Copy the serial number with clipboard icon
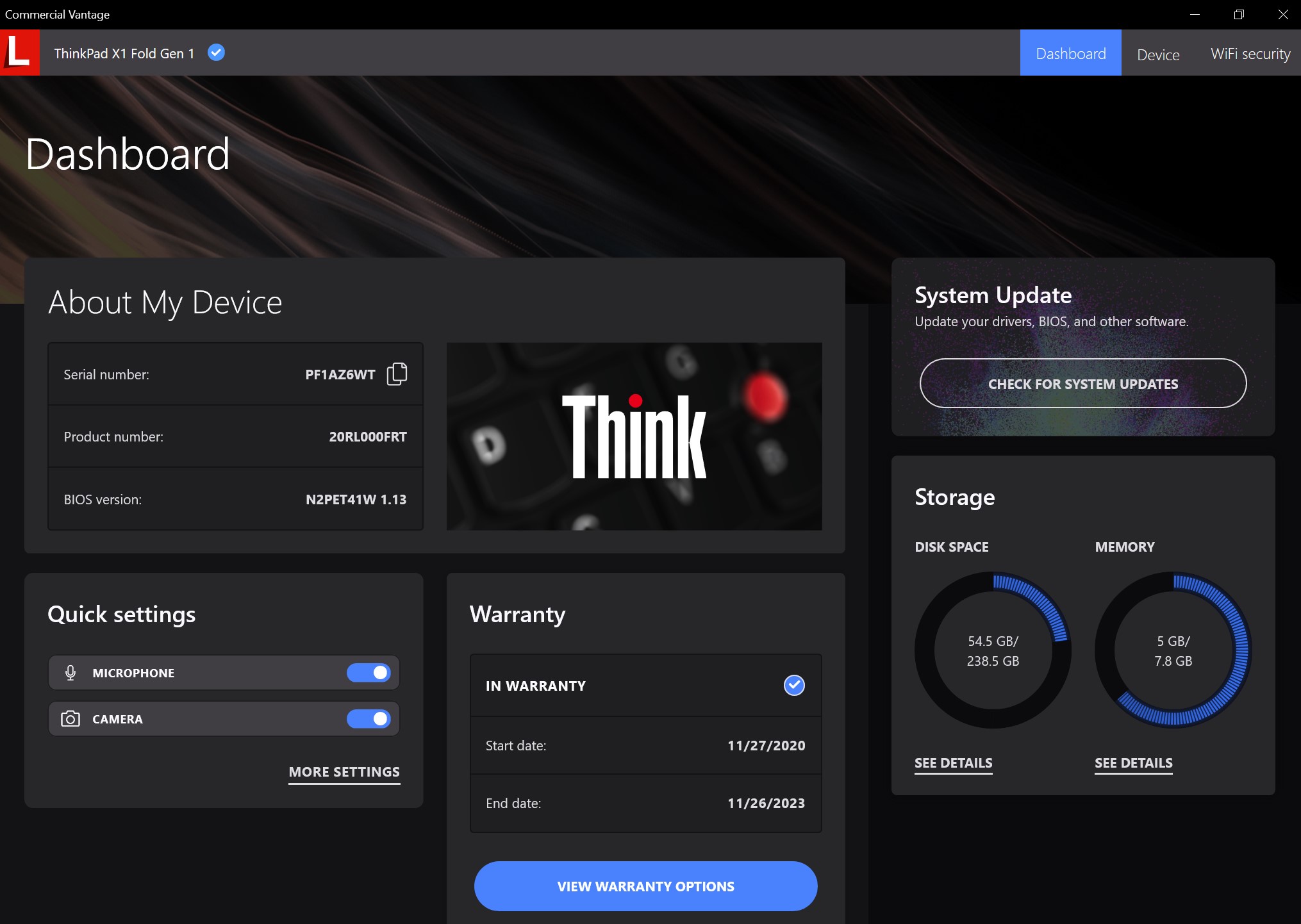The image size is (1301, 924). click(x=397, y=374)
